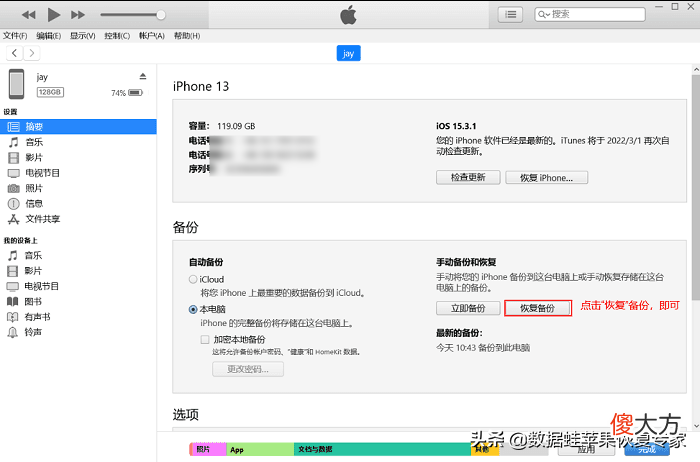Click the 文档与数据 storage bar segment
This screenshot has height=462, width=700.
pos(382,449)
